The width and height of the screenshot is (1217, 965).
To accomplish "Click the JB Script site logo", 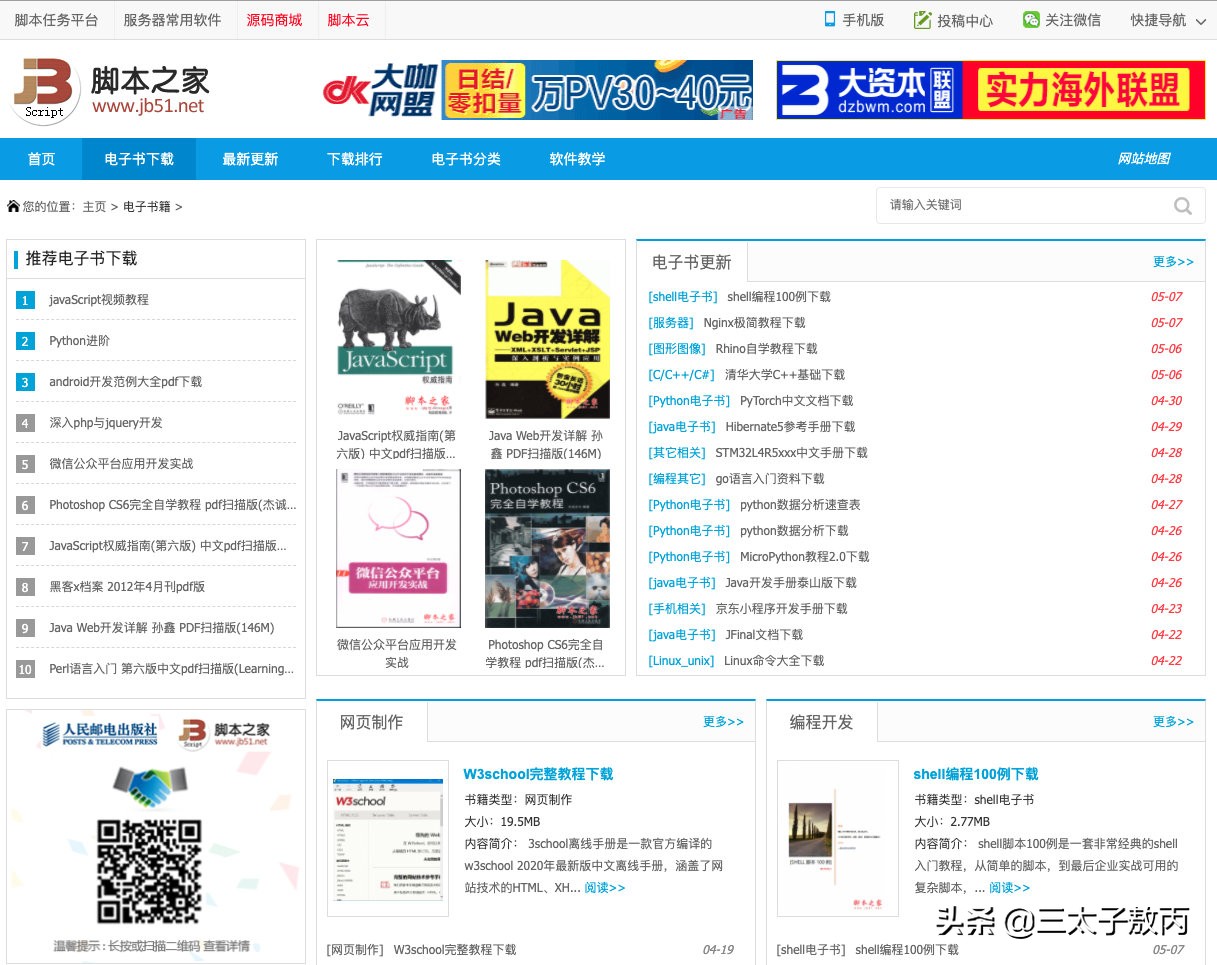I will pyautogui.click(x=109, y=91).
